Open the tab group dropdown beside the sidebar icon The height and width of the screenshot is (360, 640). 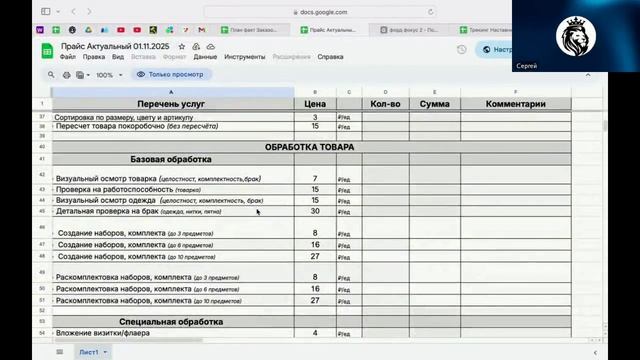click(58, 12)
